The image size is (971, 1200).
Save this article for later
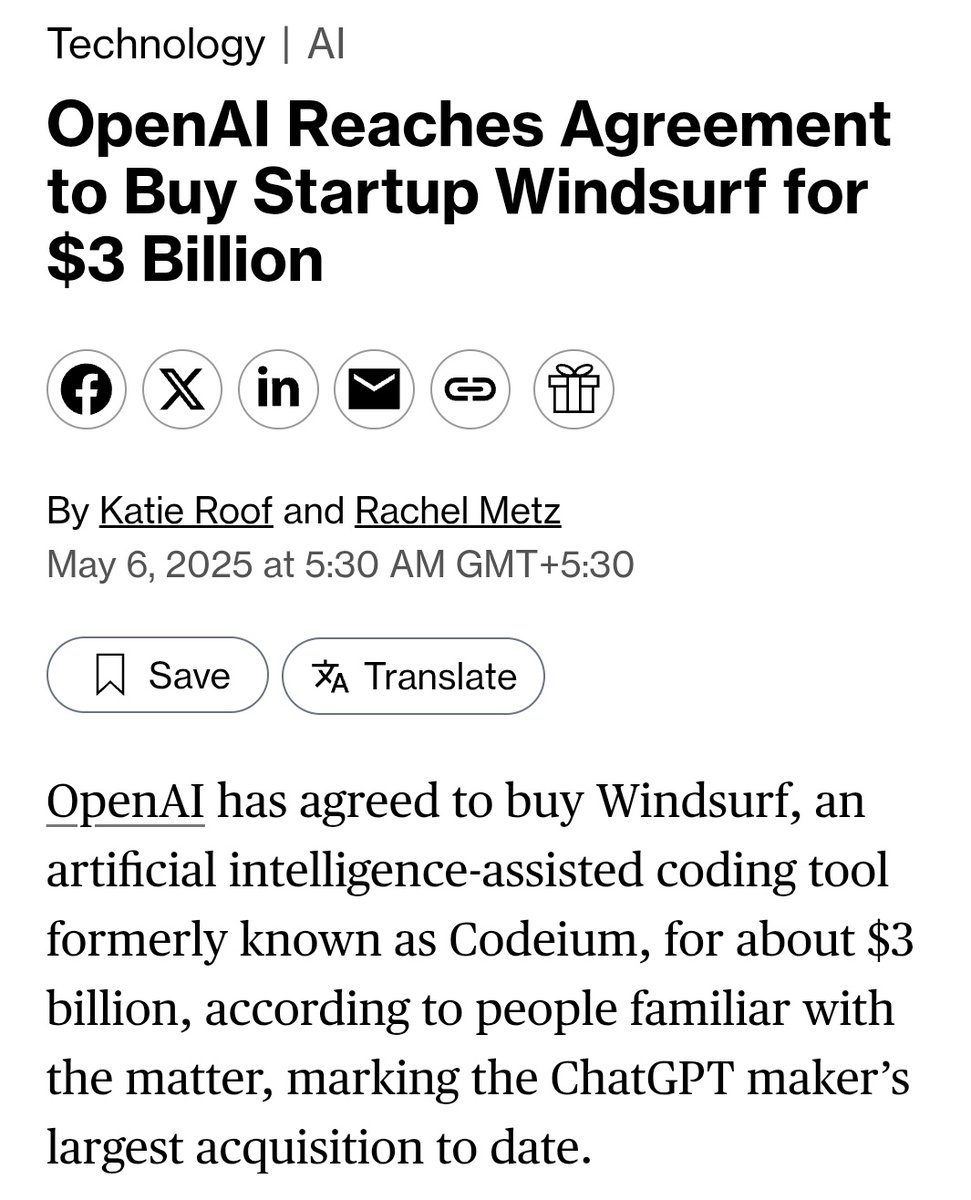[x=156, y=676]
